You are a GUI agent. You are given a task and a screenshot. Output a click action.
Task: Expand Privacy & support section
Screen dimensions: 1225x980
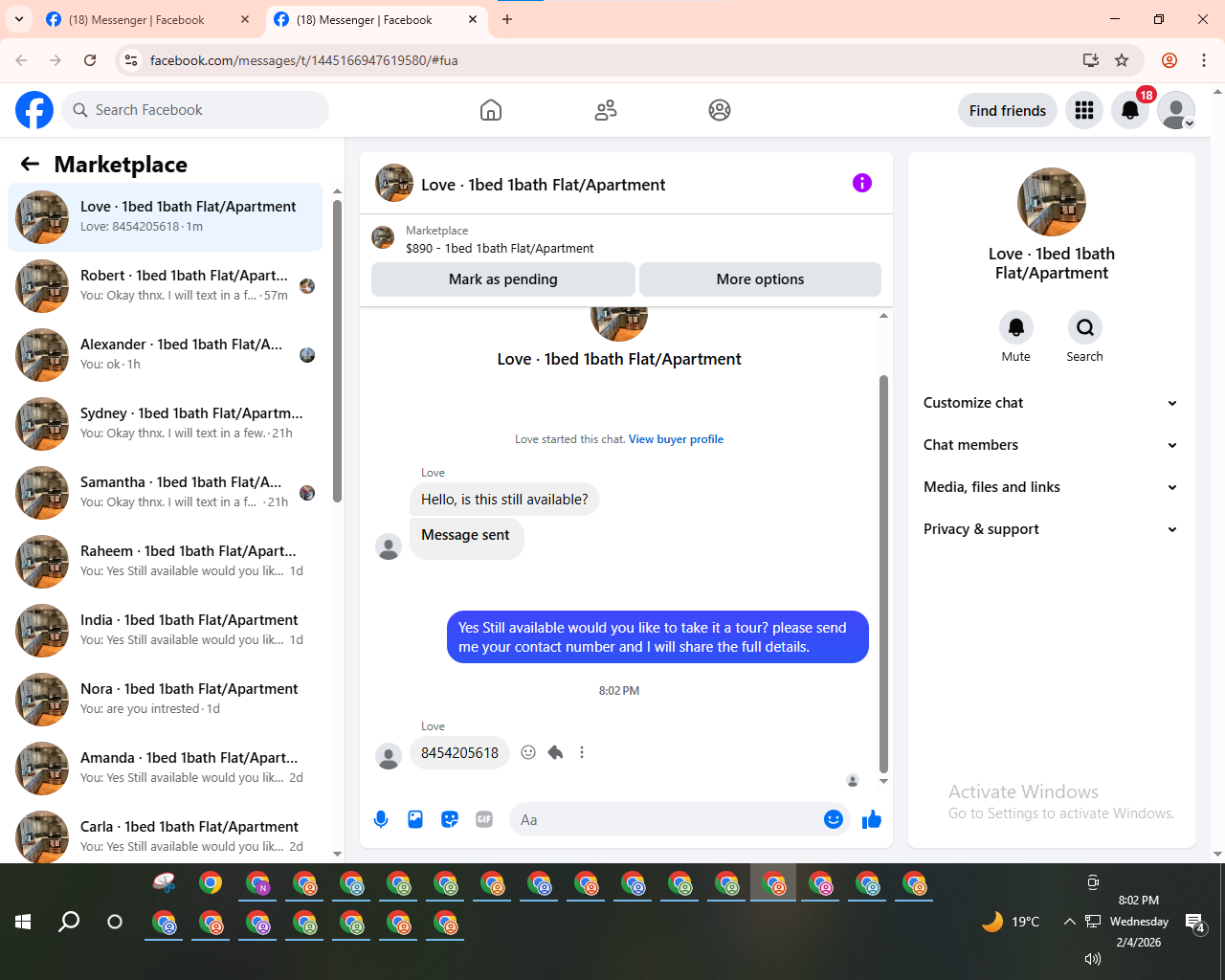[x=1051, y=529]
